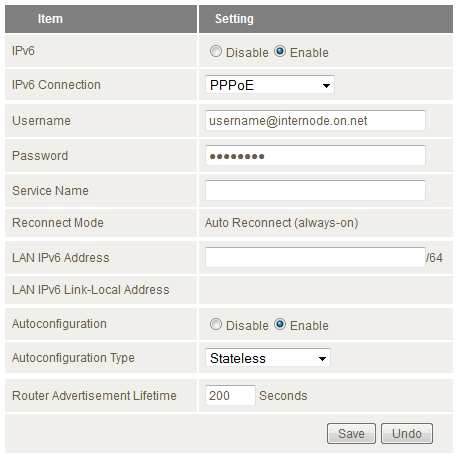Select the IPv6 Disable radio button
458x460 pixels.
pyautogui.click(x=216, y=51)
